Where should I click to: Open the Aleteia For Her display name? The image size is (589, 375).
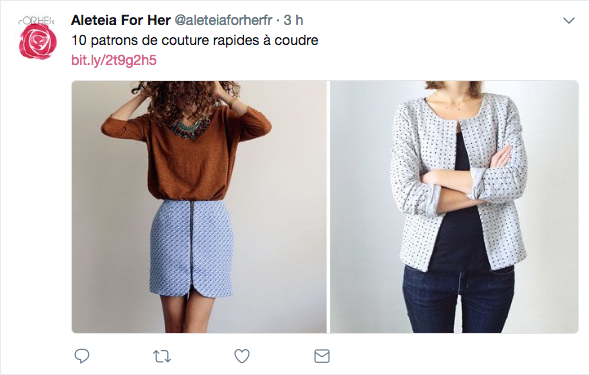click(x=121, y=20)
